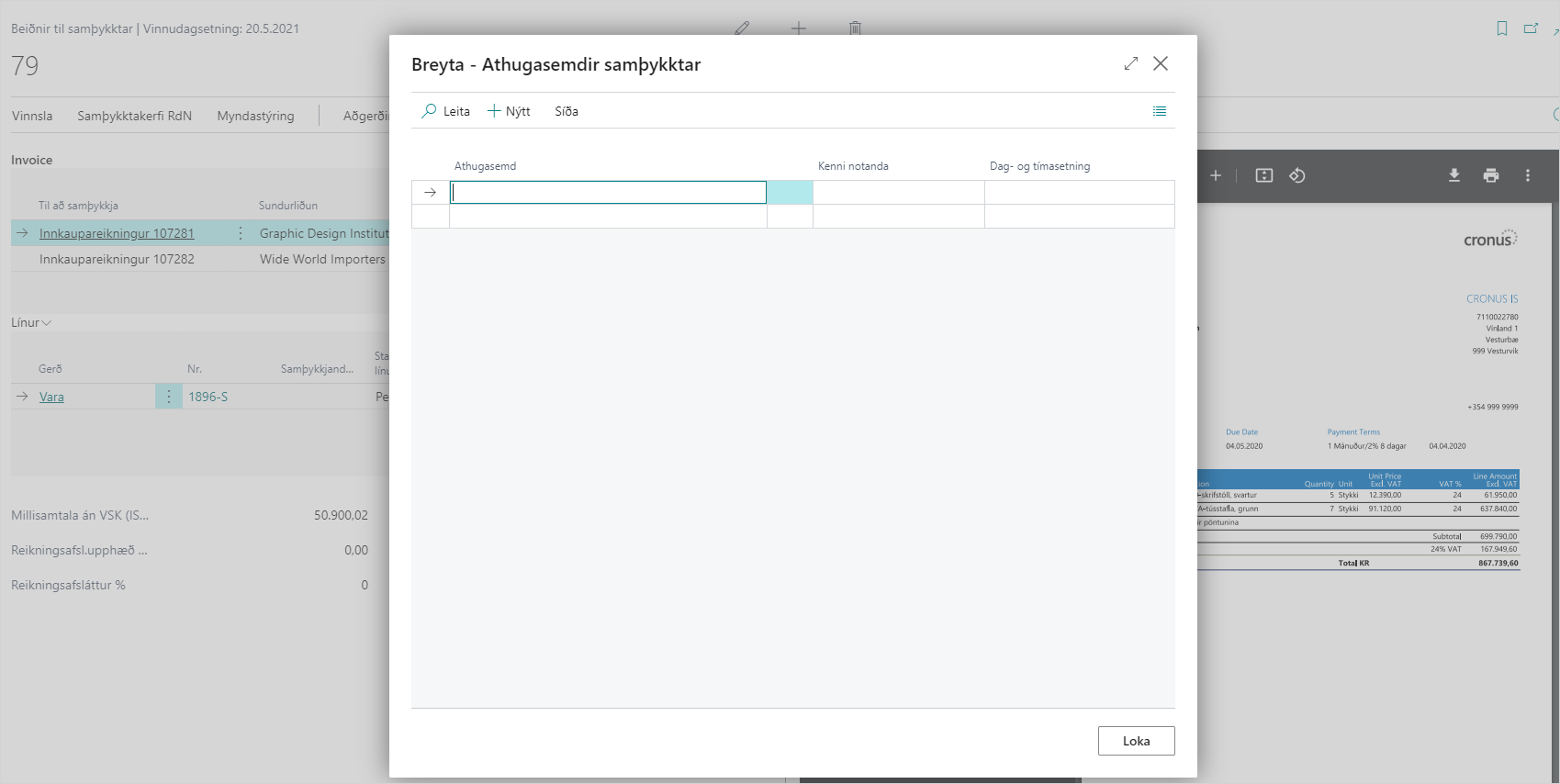The height and width of the screenshot is (784, 1560).
Task: Zoom in on PDF with plus icon
Action: [1215, 175]
